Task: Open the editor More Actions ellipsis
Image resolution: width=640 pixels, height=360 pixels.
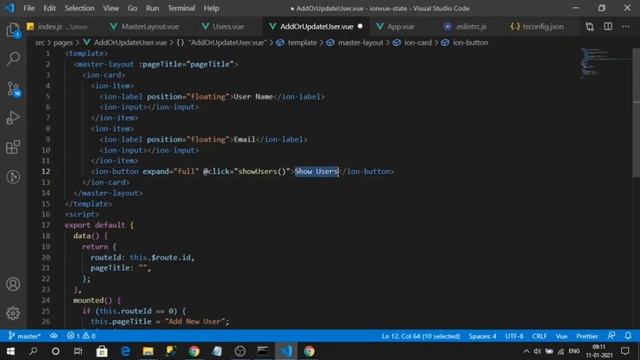Action: (x=626, y=27)
